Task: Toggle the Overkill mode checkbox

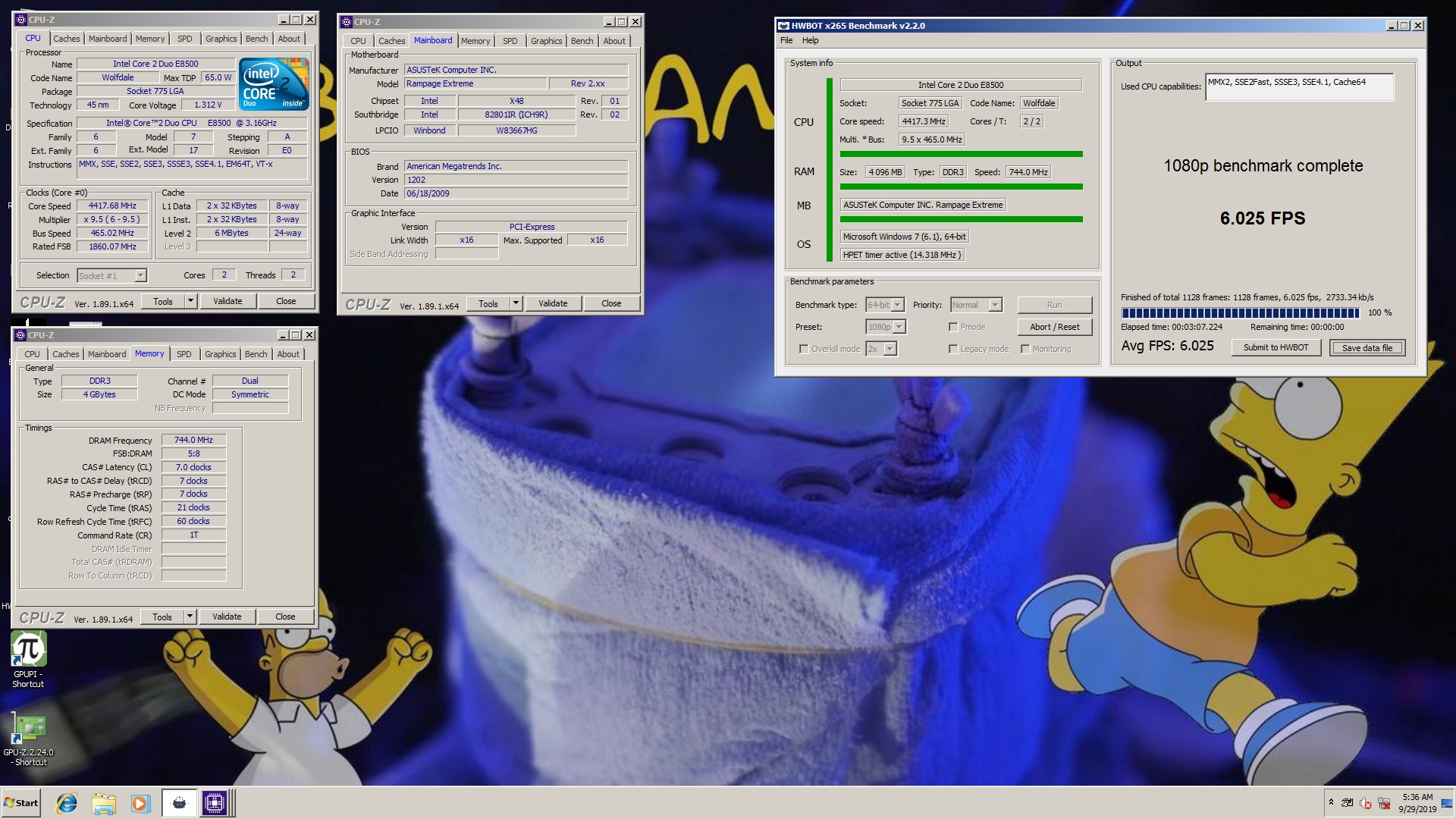Action: pyautogui.click(x=804, y=349)
